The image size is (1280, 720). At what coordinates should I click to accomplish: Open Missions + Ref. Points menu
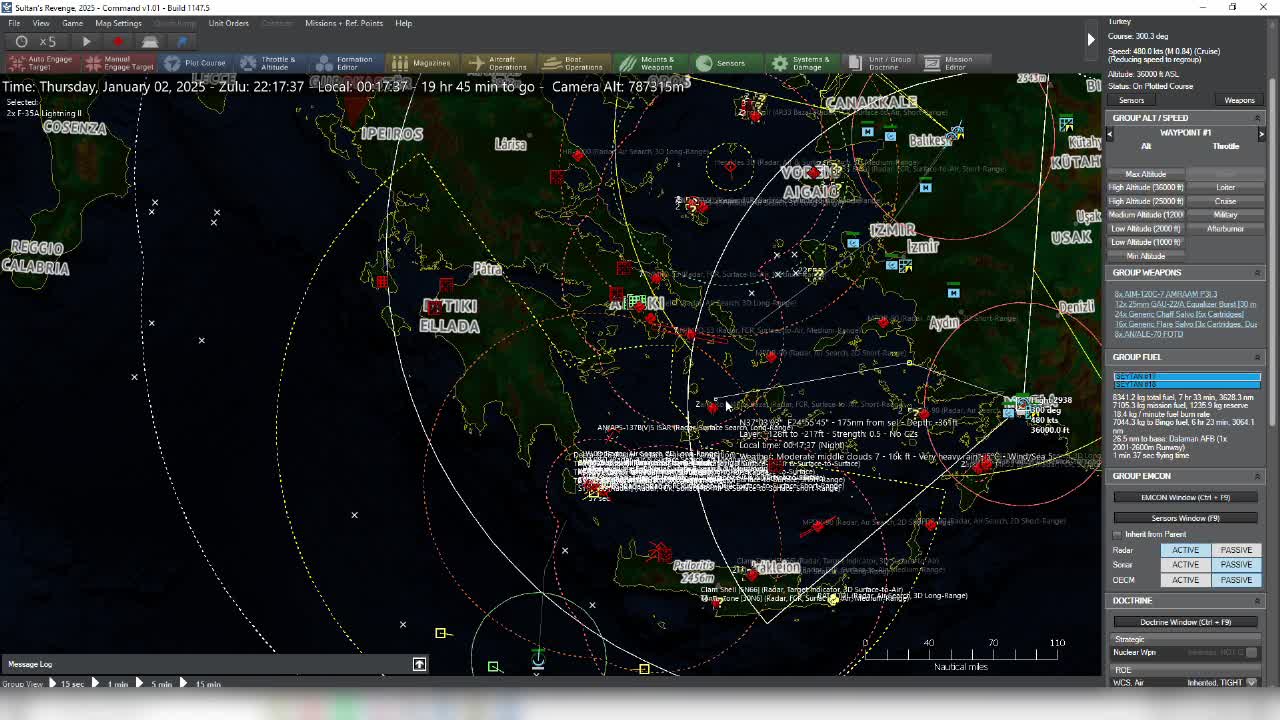[344, 23]
